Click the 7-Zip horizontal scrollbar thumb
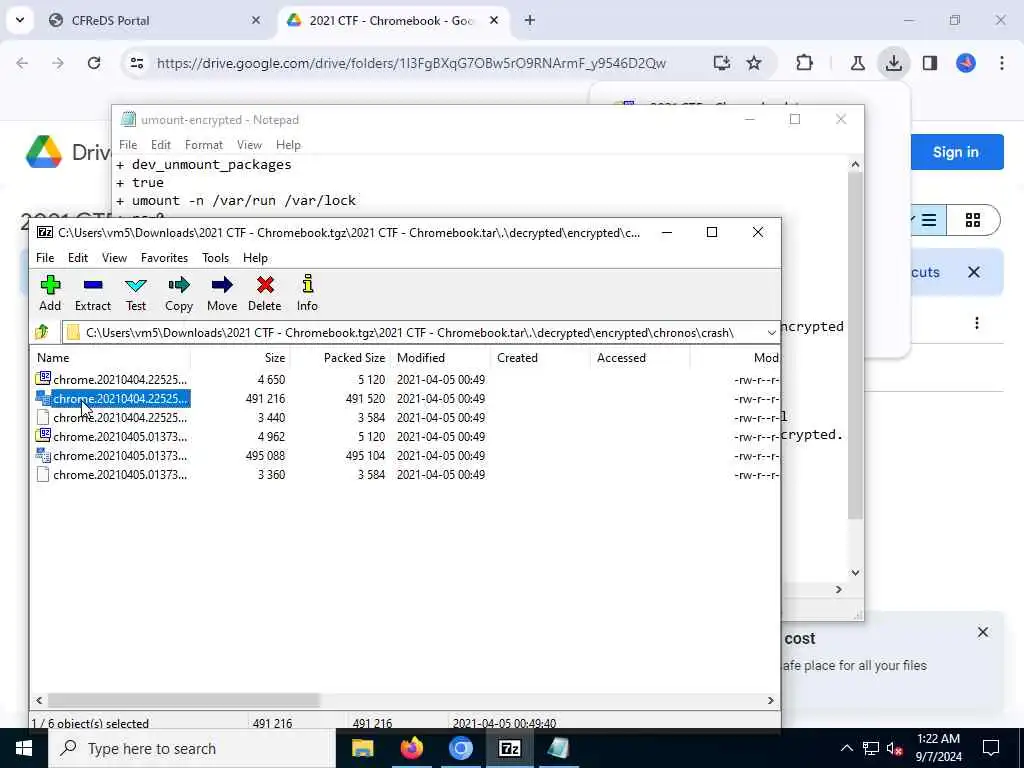 (184, 700)
